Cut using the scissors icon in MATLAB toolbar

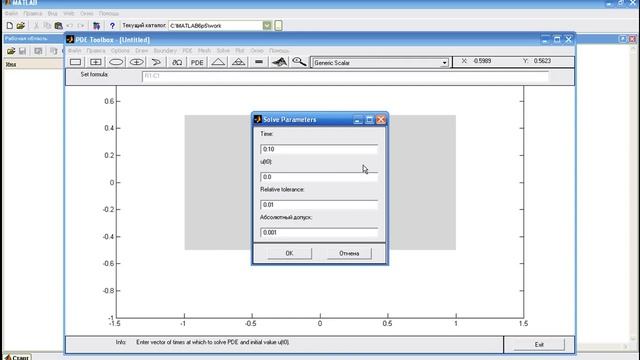pyautogui.click(x=36, y=26)
